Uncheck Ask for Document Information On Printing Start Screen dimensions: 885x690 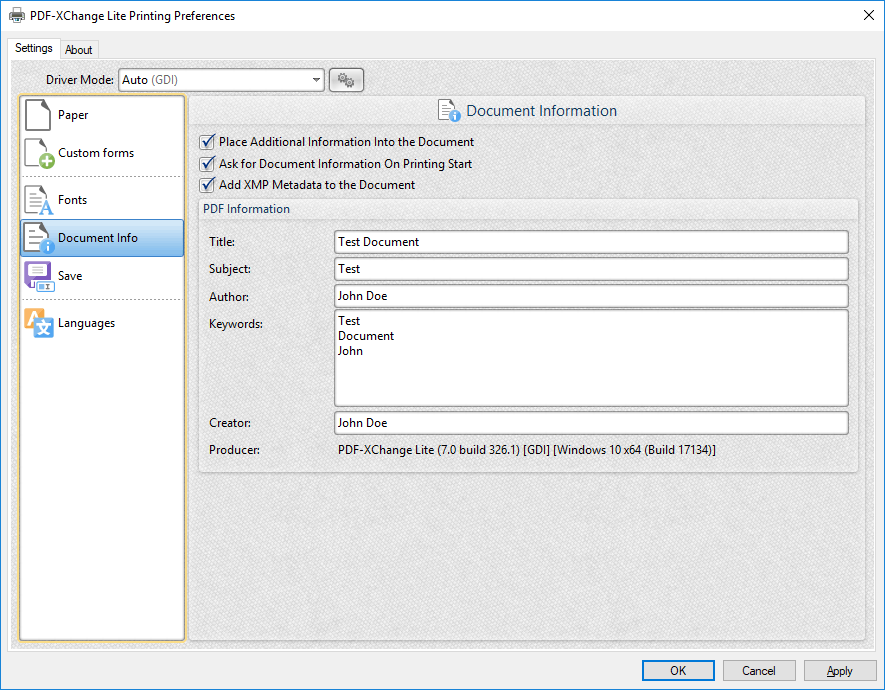tap(208, 164)
